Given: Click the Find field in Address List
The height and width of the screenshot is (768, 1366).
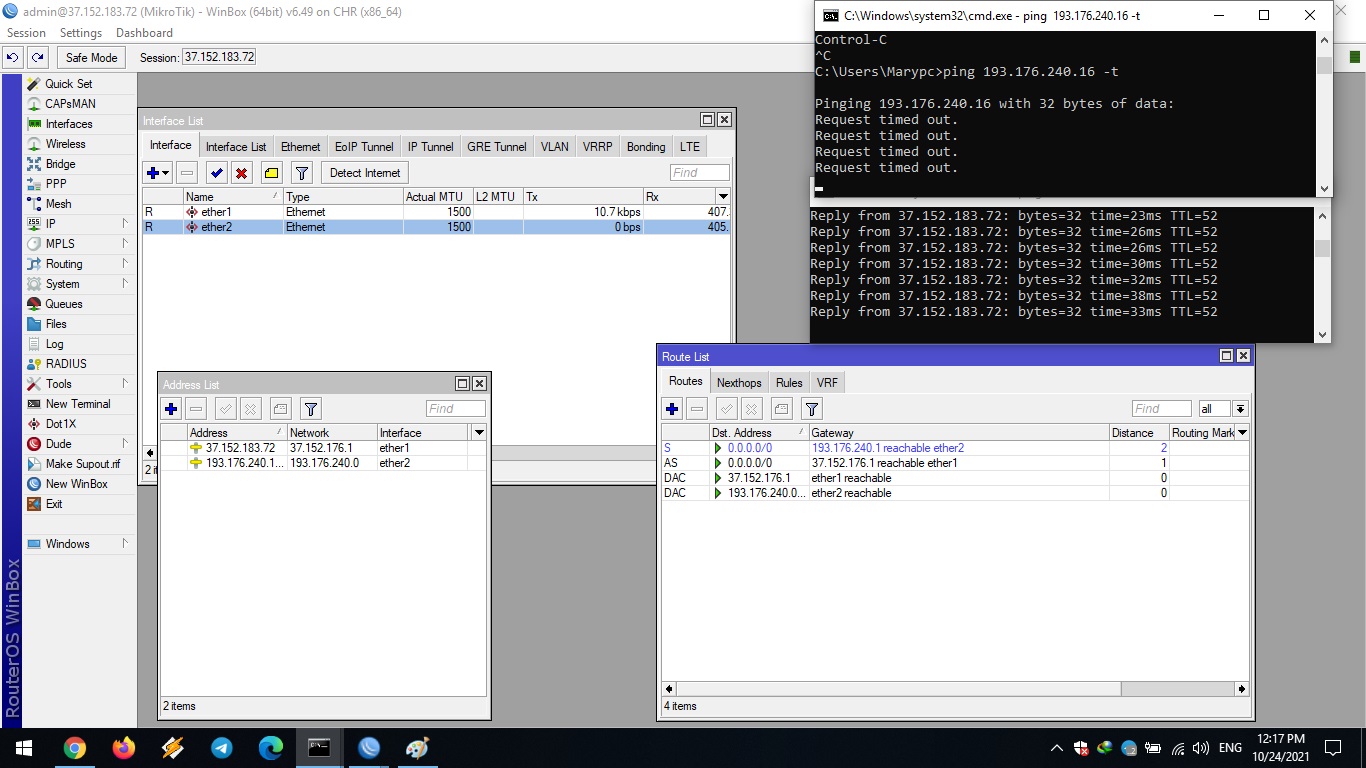Looking at the screenshot, I should (455, 409).
